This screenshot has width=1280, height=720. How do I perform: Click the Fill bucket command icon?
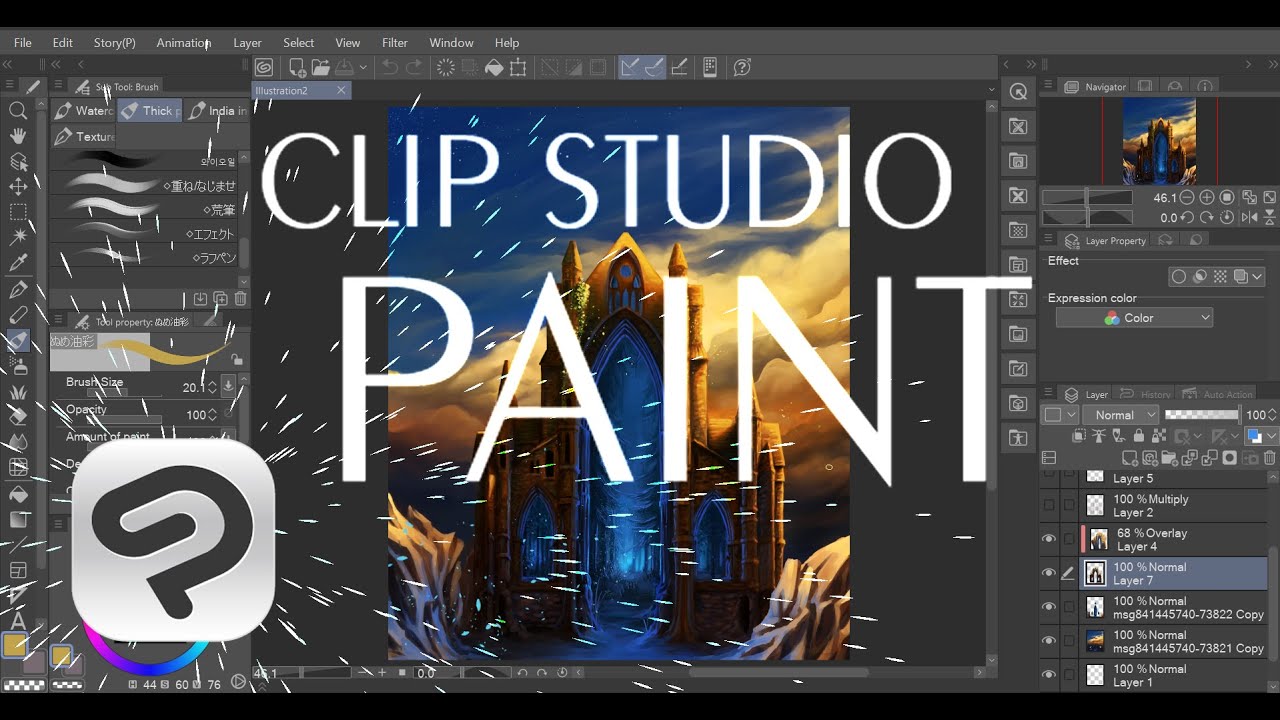[x=494, y=67]
